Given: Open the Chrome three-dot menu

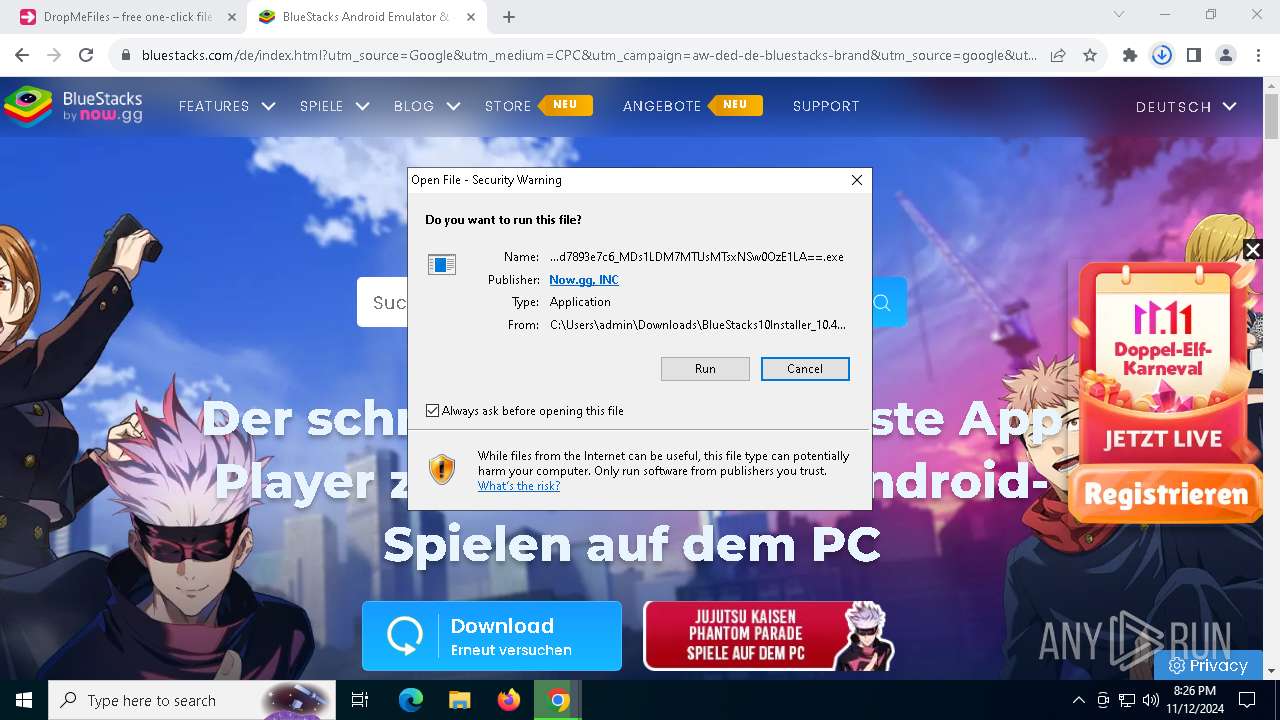Looking at the screenshot, I should point(1258,56).
